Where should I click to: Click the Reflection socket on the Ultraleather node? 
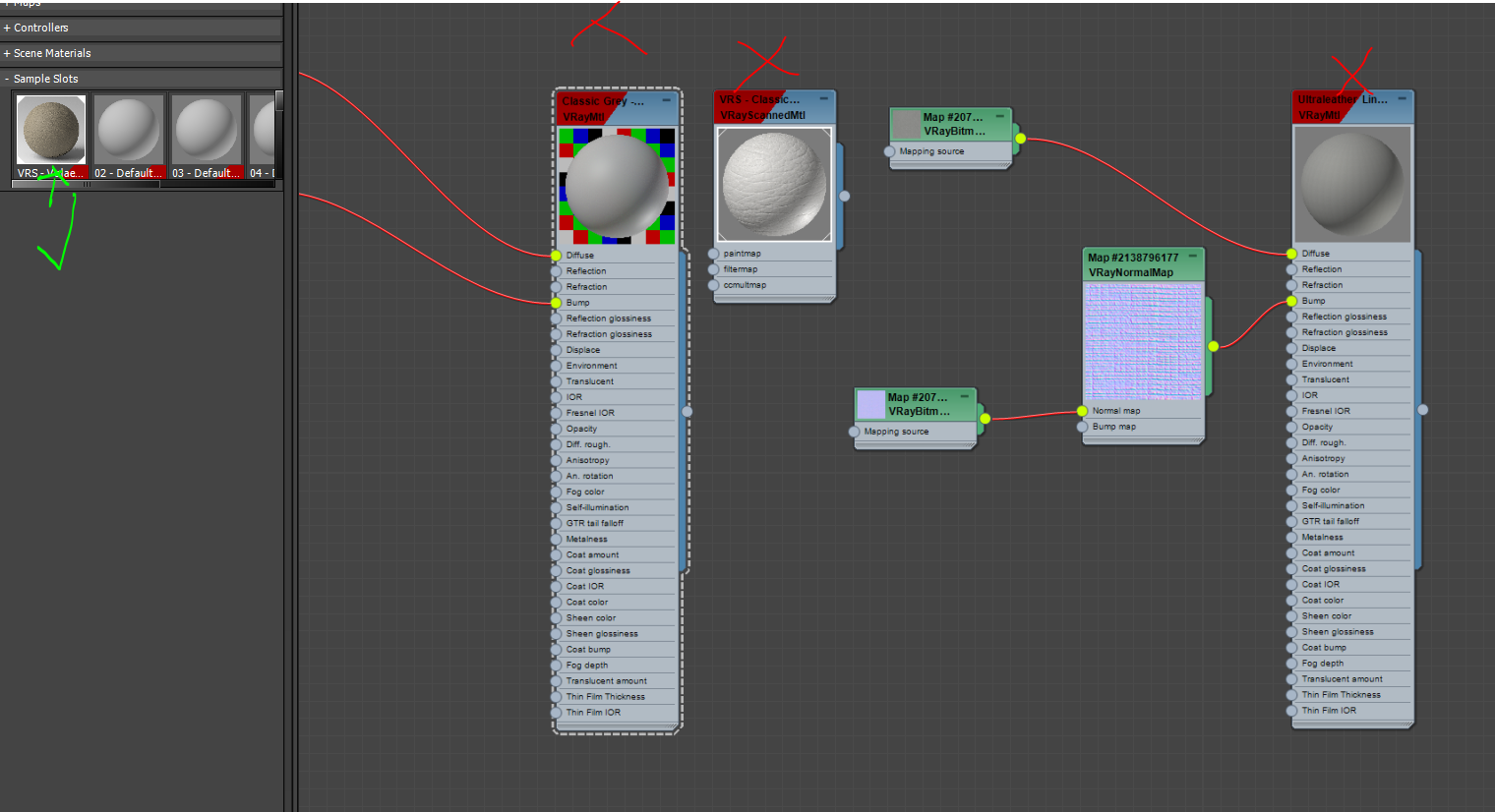point(1292,269)
